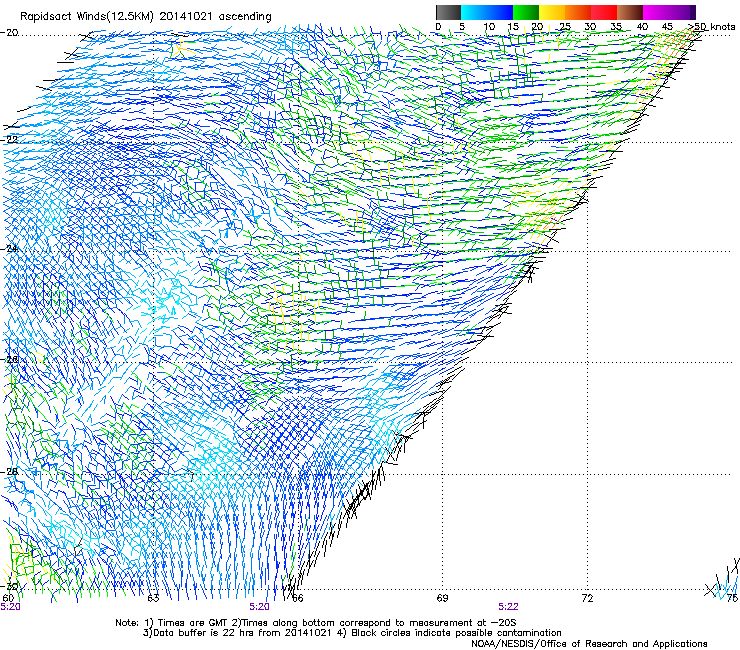The height and width of the screenshot is (650, 740).
Task: Select the yellow-orange 20-25 knots color band
Action: click(x=552, y=12)
